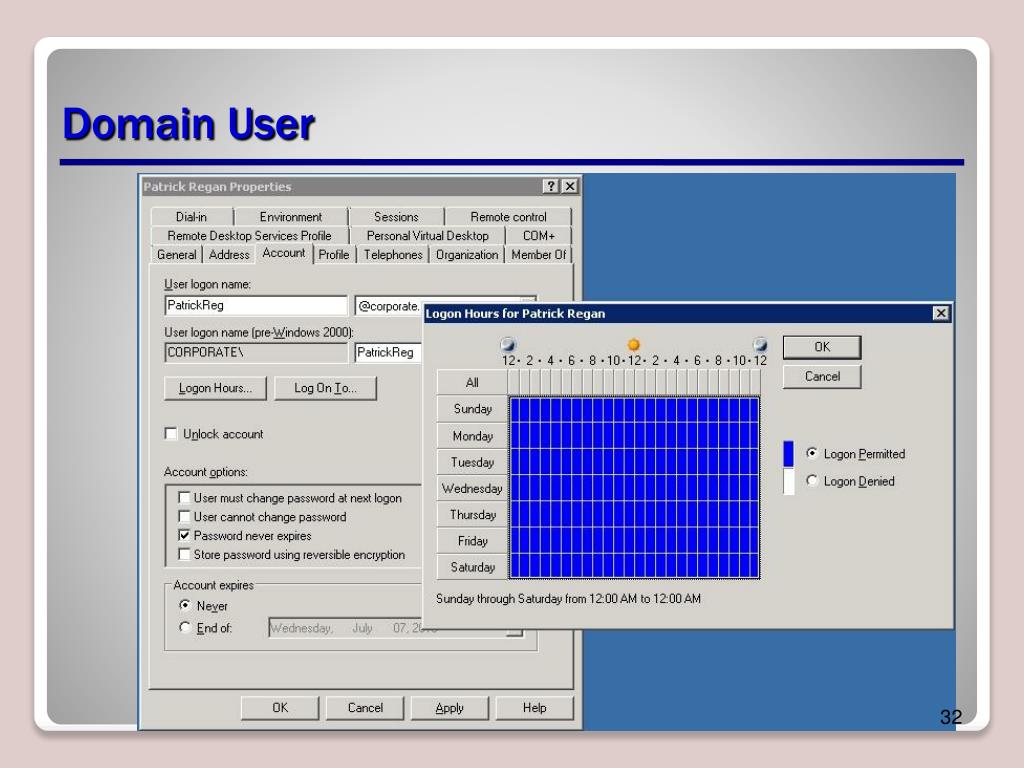This screenshot has width=1024, height=768.
Task: Select the Tuesday row header
Action: (x=472, y=462)
